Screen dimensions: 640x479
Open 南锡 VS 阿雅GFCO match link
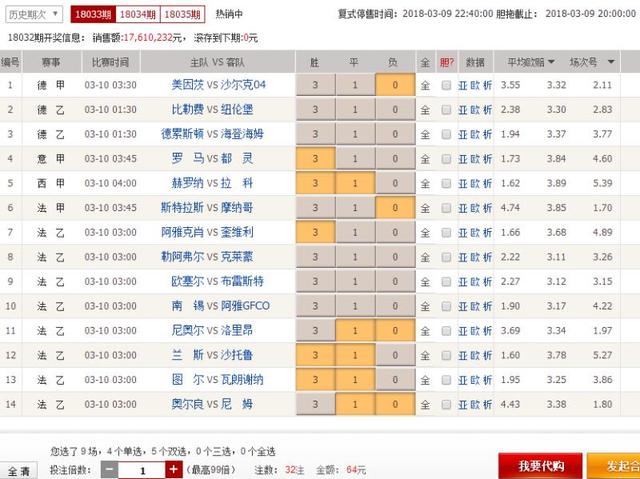pos(220,306)
